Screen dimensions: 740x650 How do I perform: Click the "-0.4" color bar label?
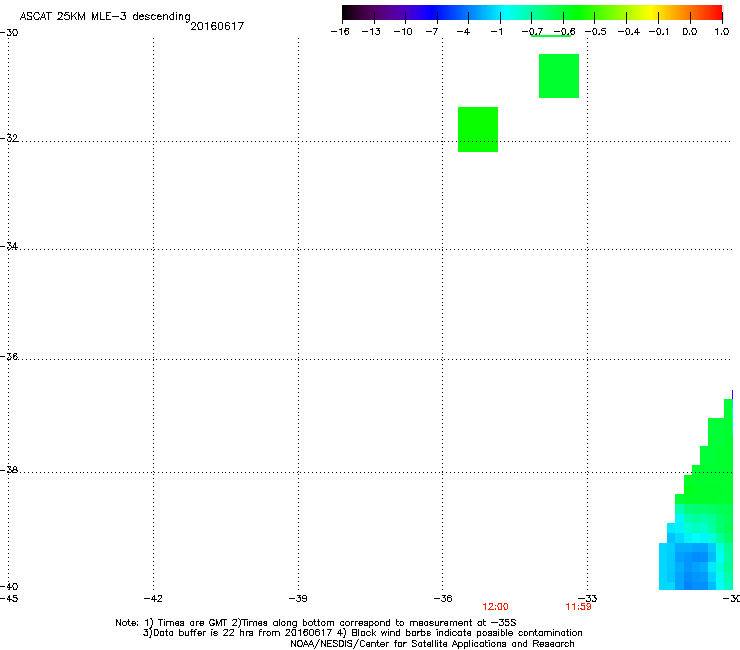coord(629,32)
